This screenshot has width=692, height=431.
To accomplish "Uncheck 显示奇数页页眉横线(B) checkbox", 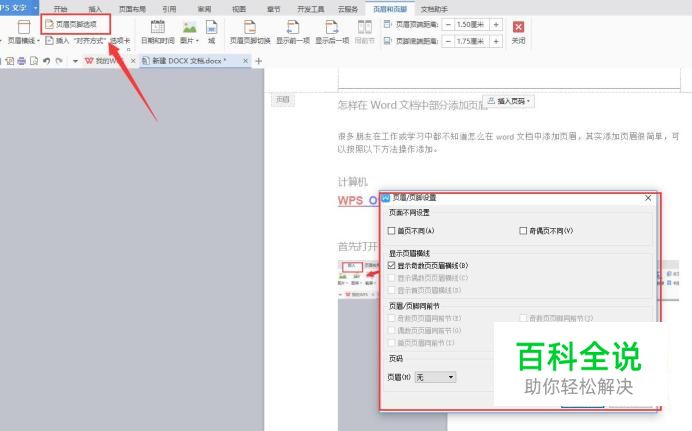I will [391, 265].
